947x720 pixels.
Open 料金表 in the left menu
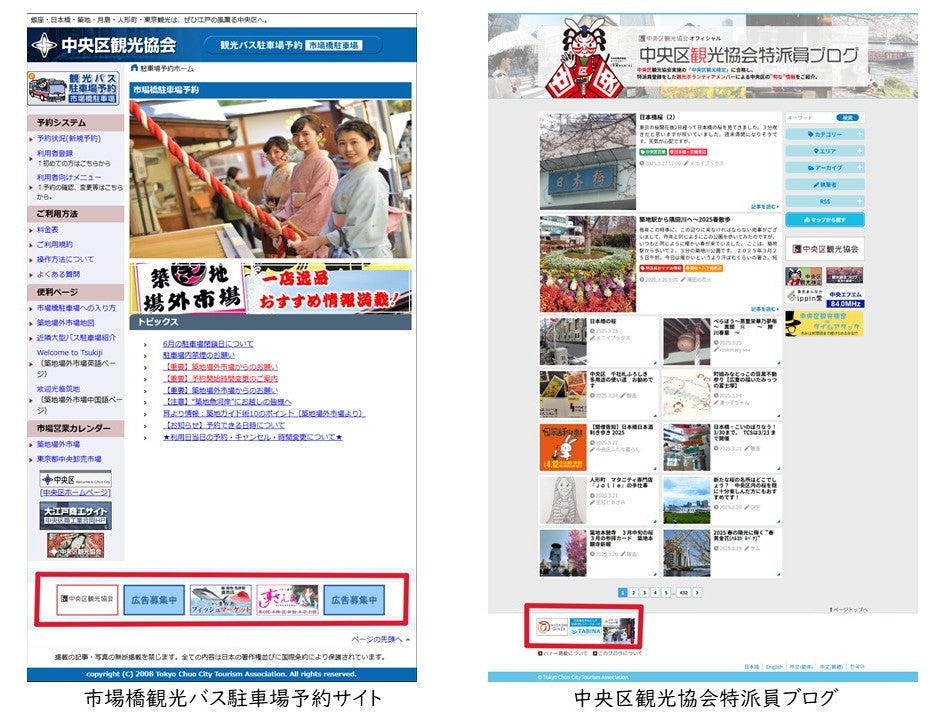(48, 229)
